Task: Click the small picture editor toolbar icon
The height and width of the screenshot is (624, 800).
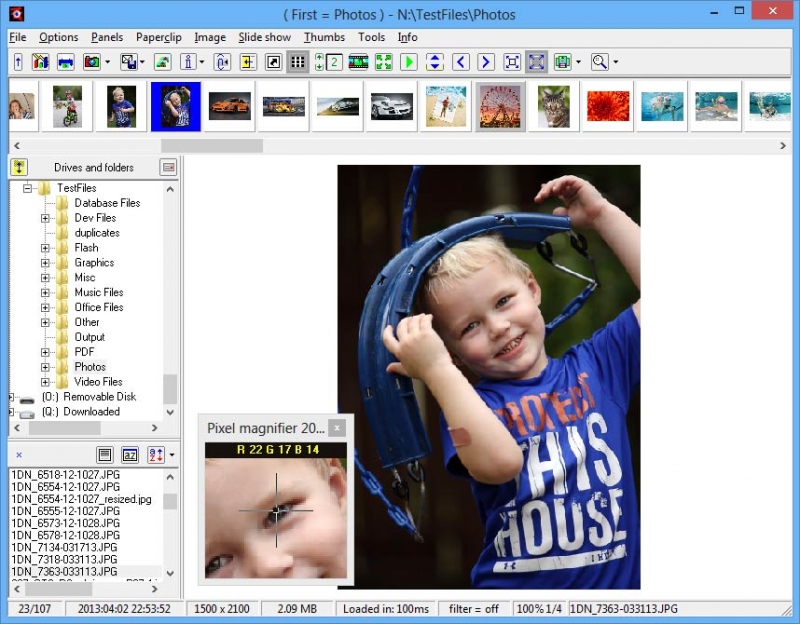Action: [162, 62]
